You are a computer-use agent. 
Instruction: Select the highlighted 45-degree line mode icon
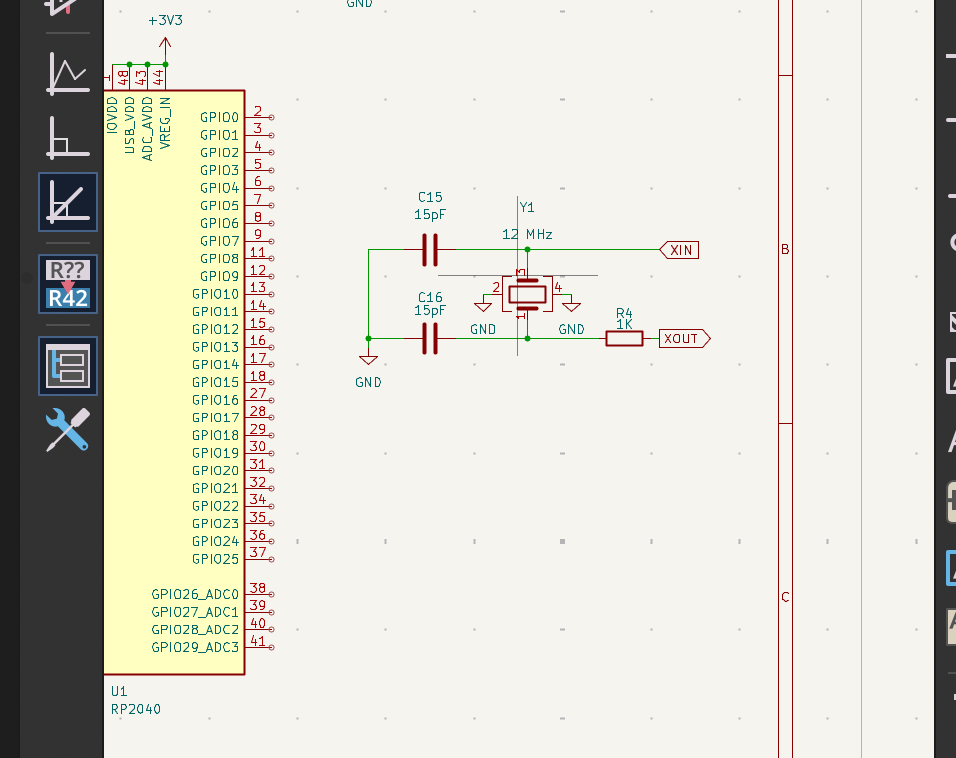pos(66,202)
